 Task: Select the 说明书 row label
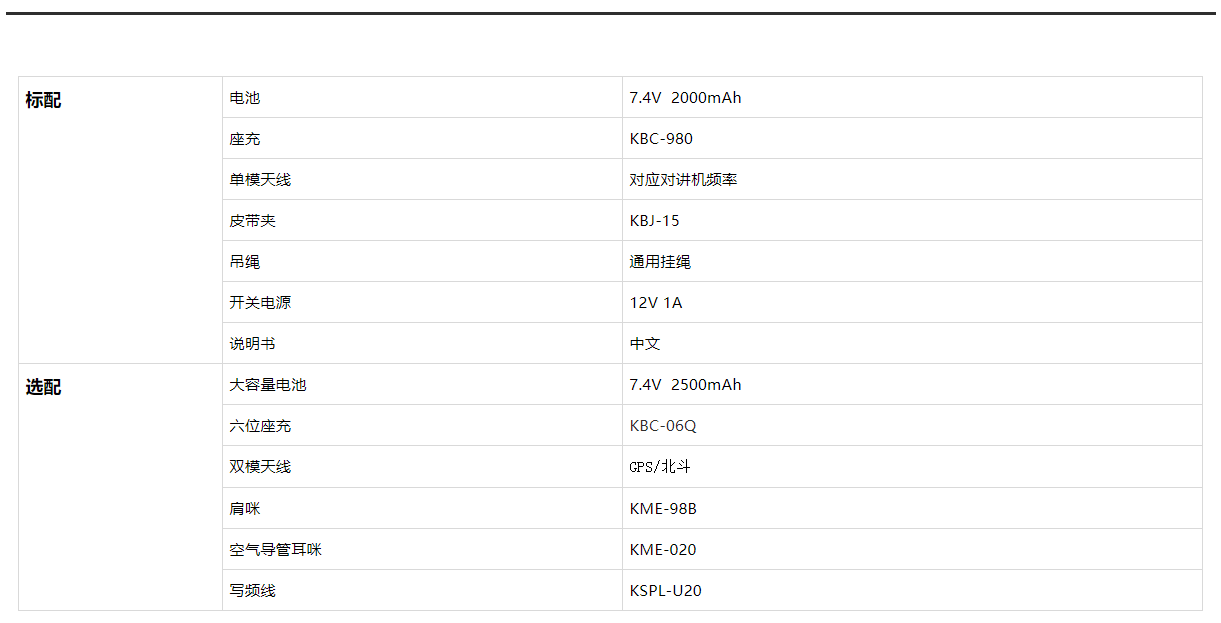point(252,344)
